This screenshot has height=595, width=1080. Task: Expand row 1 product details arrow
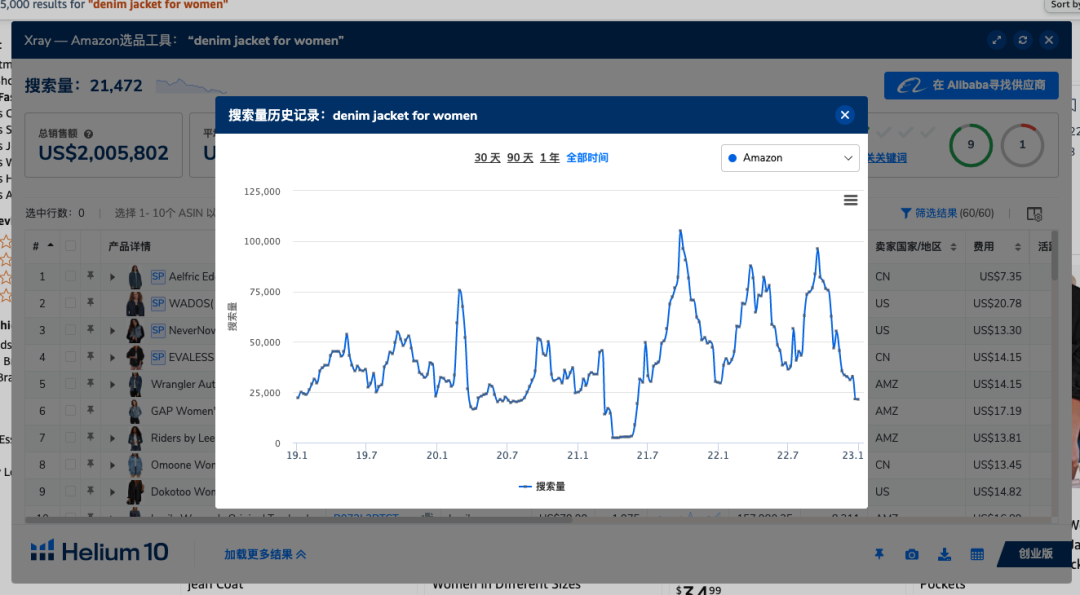112,276
